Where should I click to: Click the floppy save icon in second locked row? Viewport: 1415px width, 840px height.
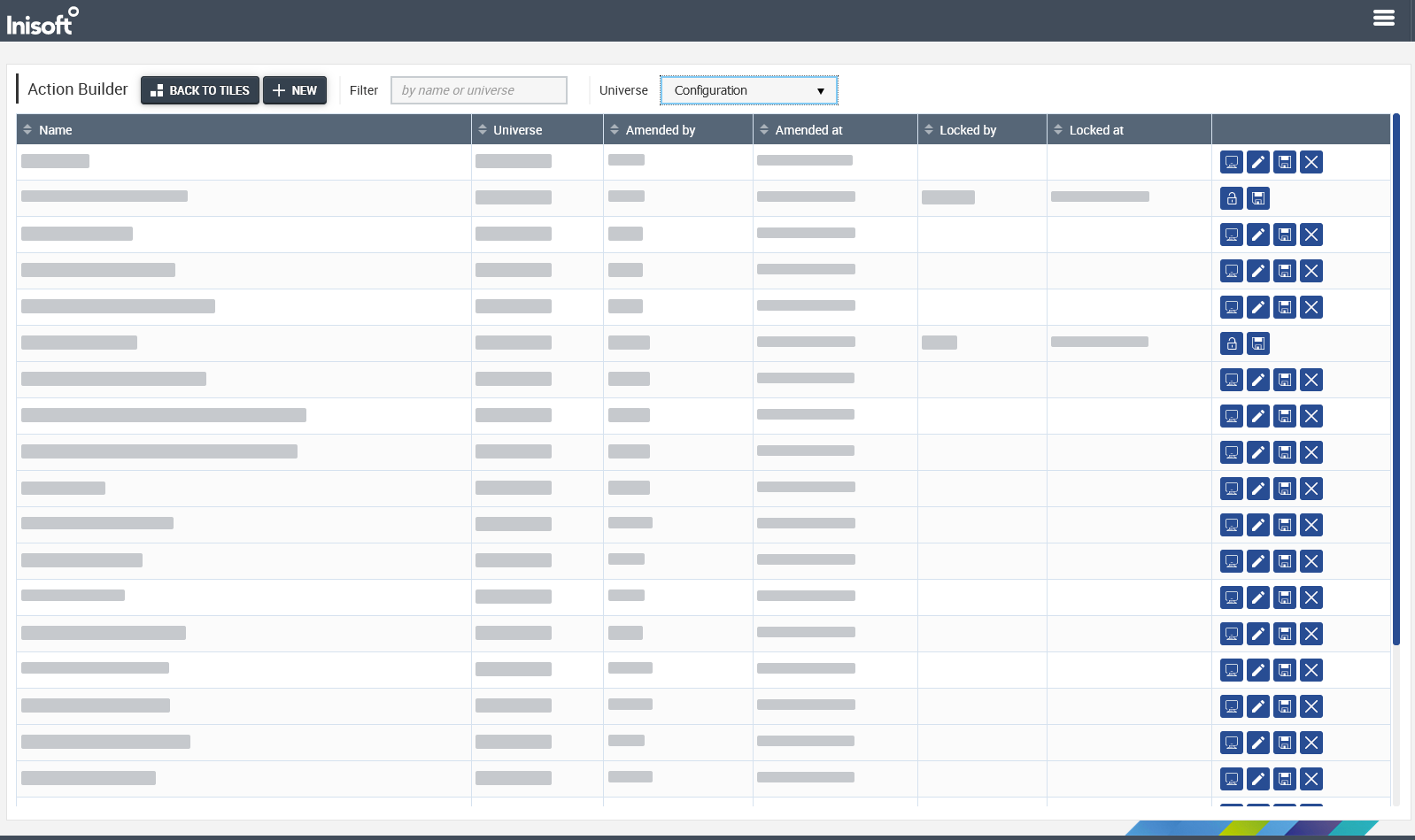click(x=1258, y=343)
